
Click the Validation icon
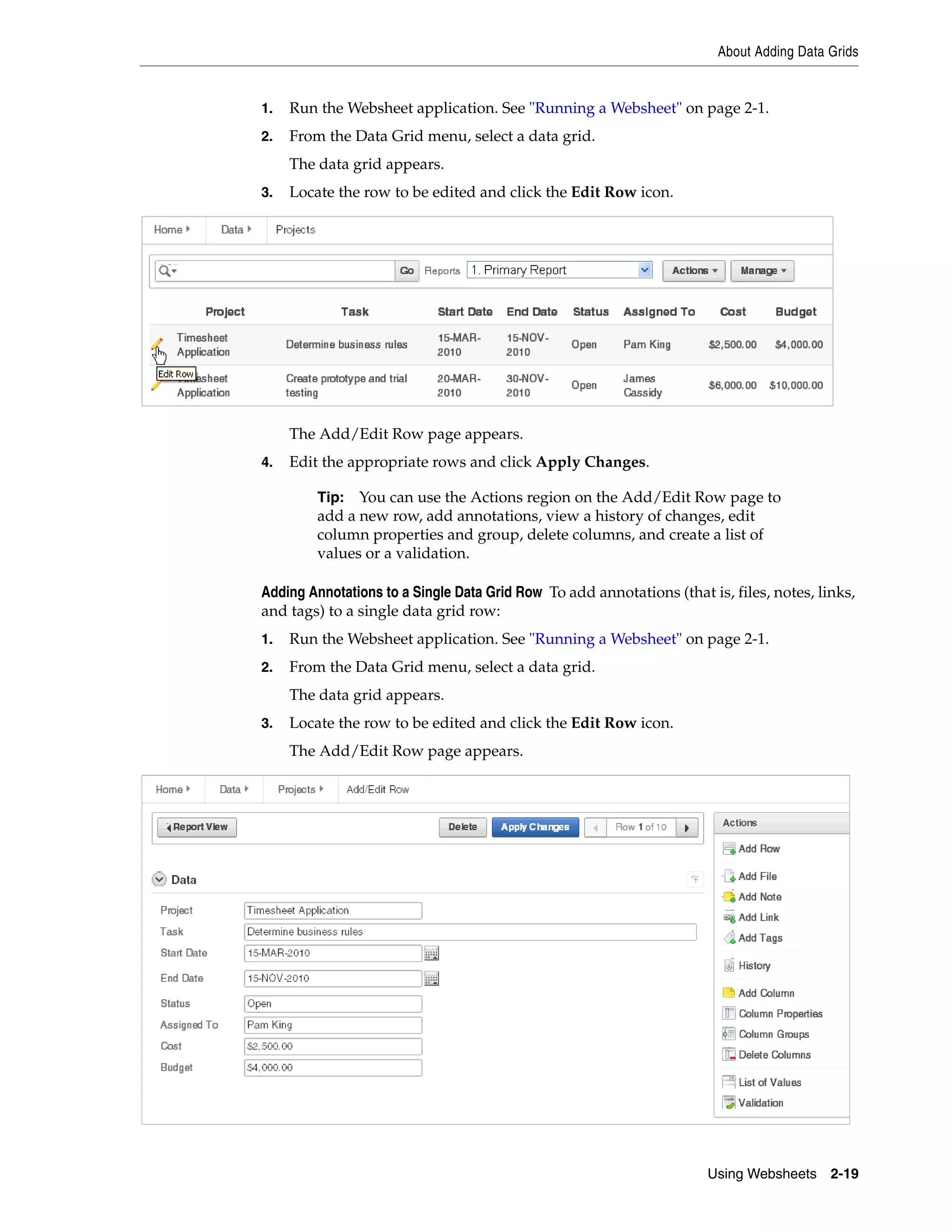(729, 1103)
